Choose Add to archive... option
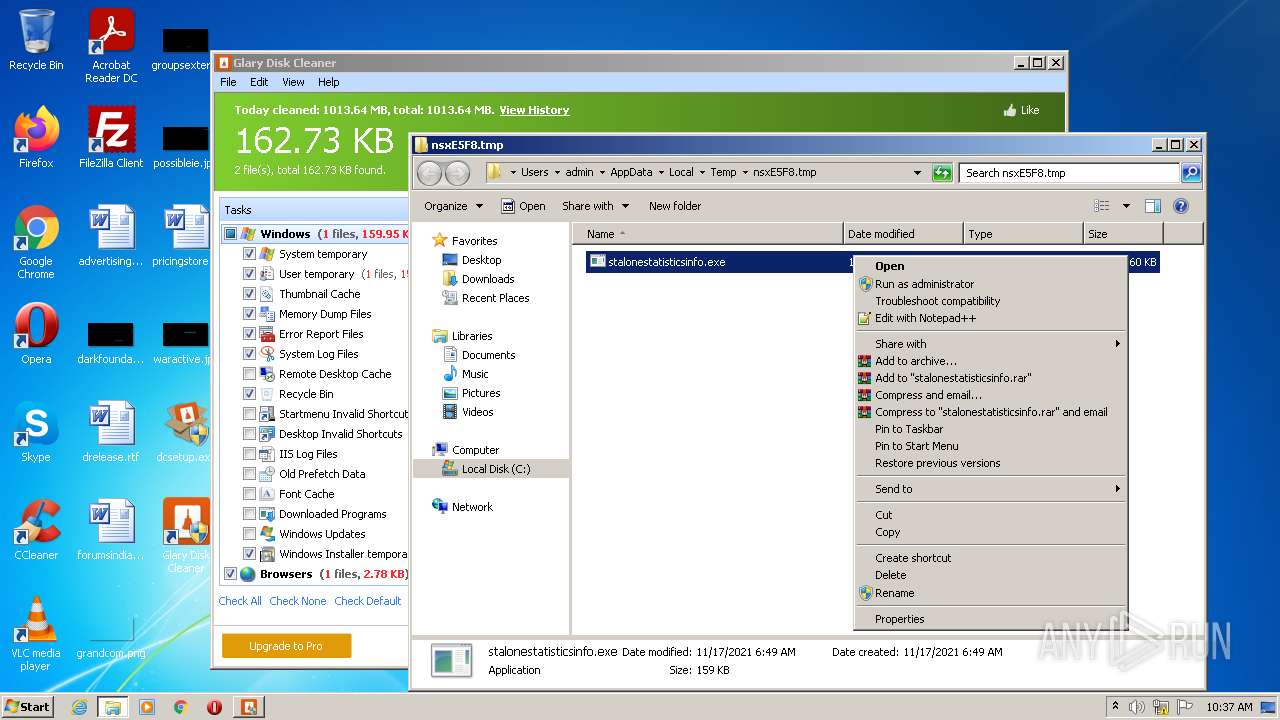 point(990,361)
